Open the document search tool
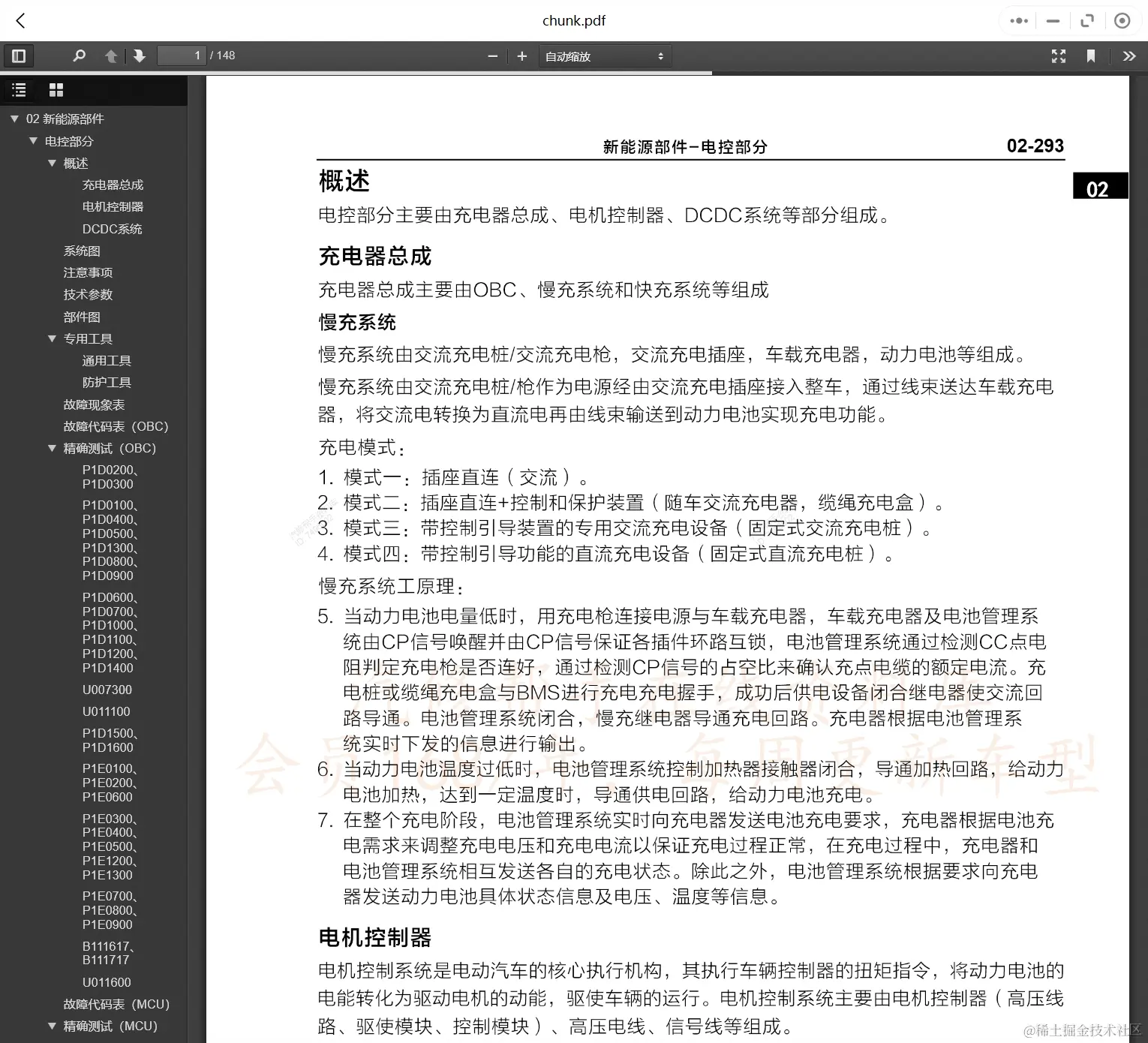The height and width of the screenshot is (1043, 1148). click(x=80, y=56)
